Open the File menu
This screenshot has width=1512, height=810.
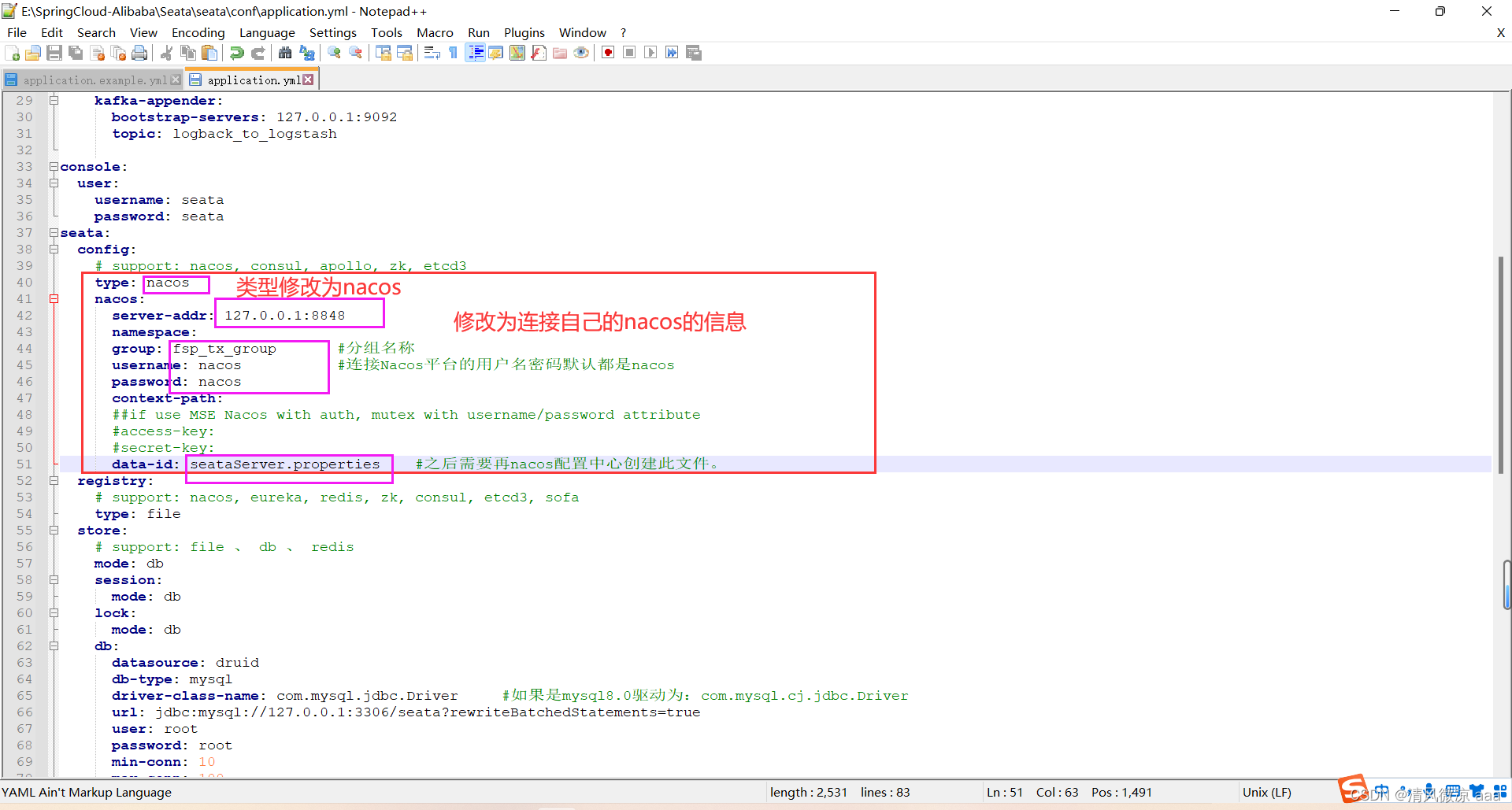[x=17, y=32]
